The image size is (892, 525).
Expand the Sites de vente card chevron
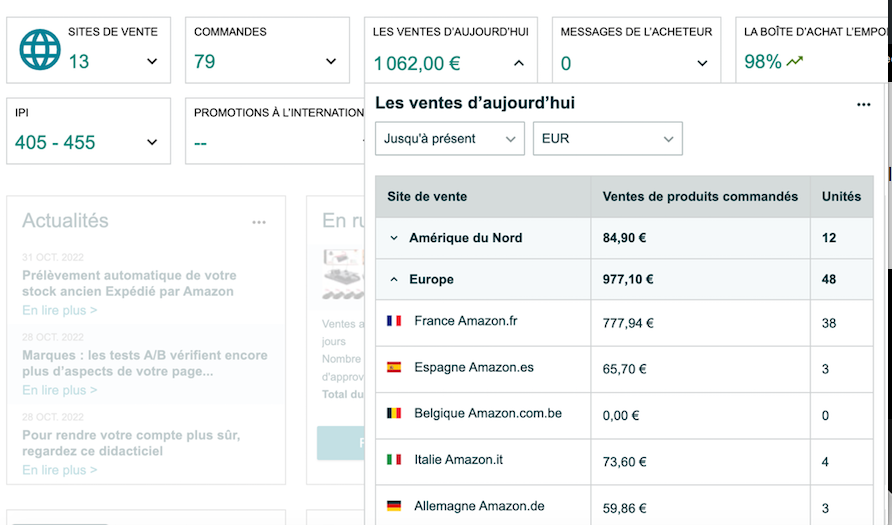point(152,61)
